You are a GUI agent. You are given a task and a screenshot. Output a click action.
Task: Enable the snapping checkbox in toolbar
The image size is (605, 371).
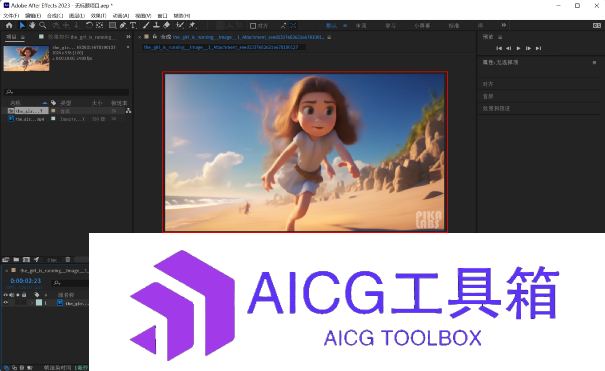coord(253,26)
